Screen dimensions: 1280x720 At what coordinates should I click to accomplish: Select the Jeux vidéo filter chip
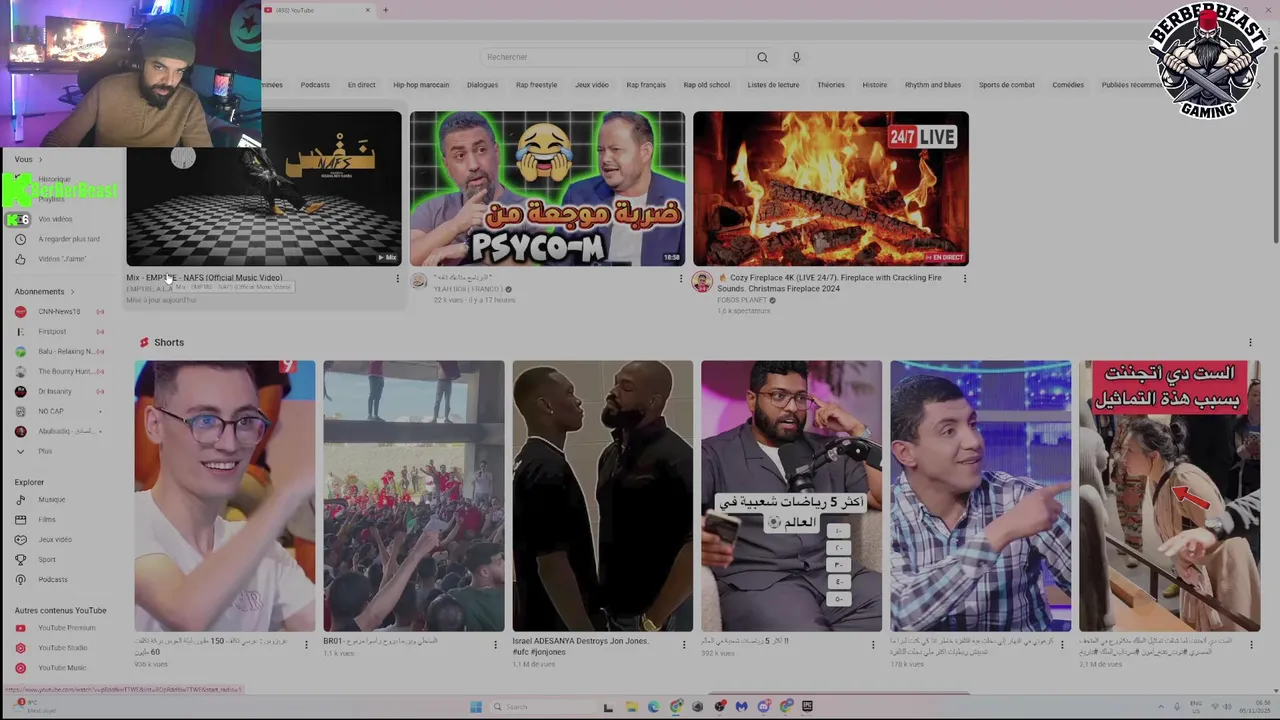591,85
